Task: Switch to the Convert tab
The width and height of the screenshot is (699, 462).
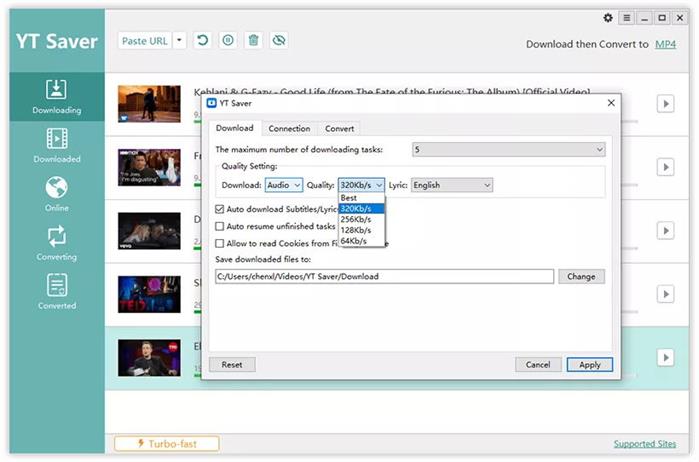Action: point(339,128)
